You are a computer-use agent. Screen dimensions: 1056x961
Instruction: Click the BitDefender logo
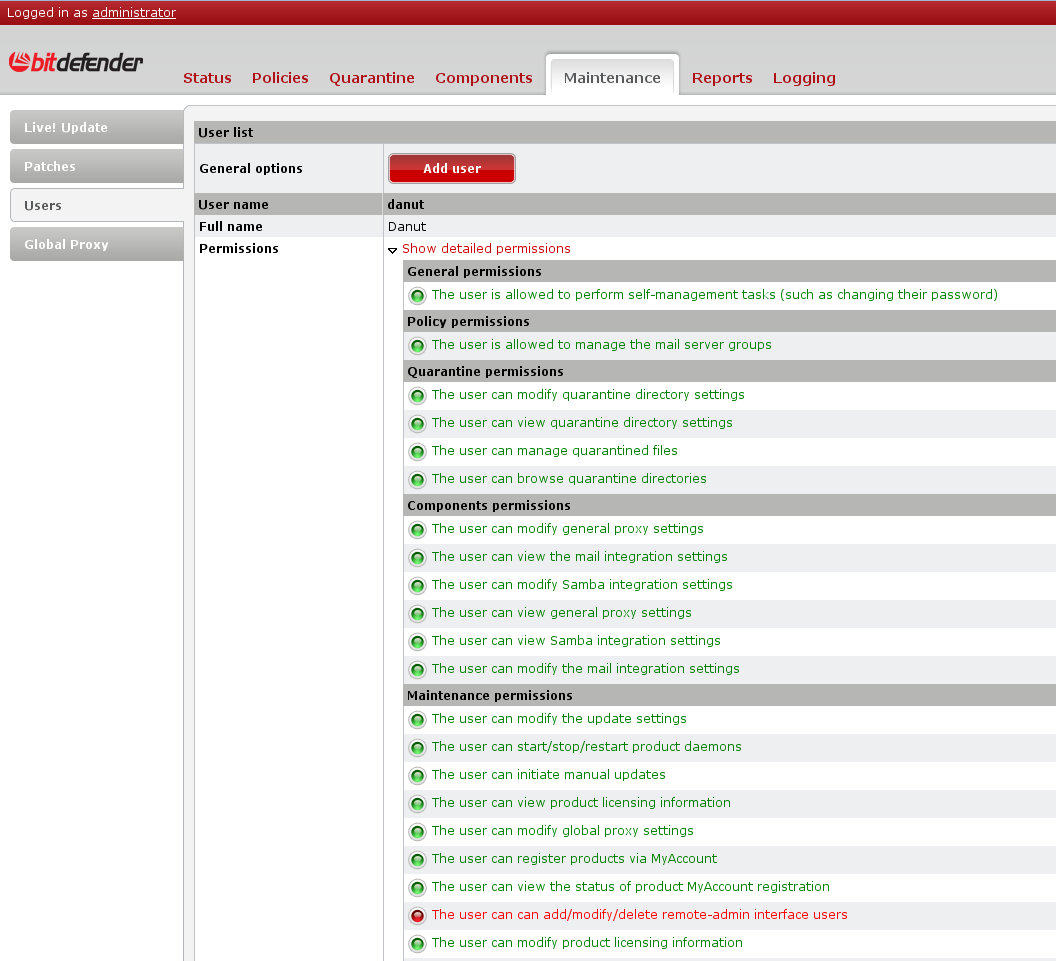[x=76, y=62]
